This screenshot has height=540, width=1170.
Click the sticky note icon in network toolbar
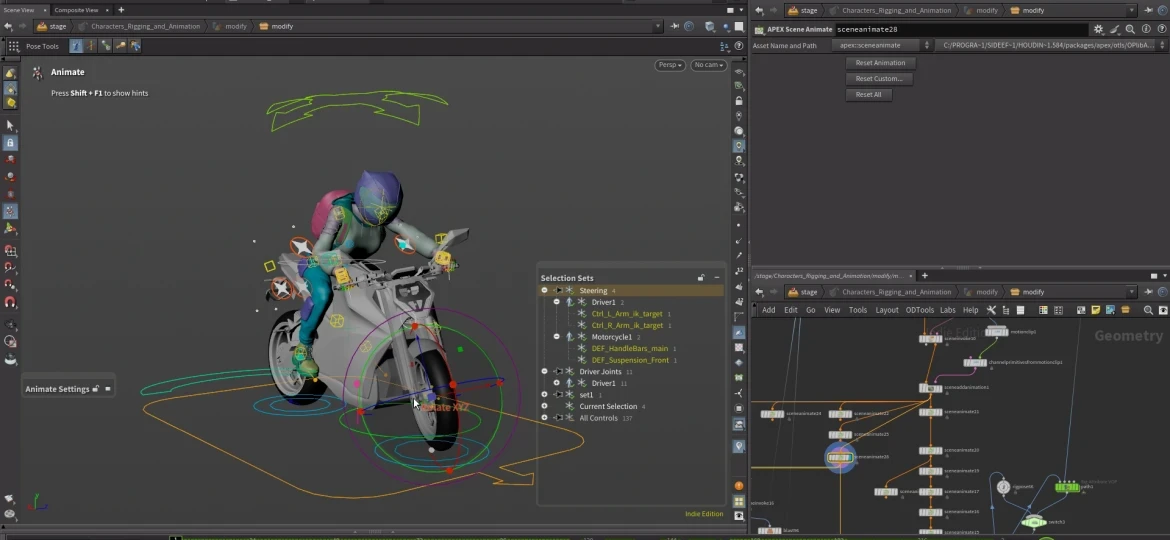(1095, 310)
